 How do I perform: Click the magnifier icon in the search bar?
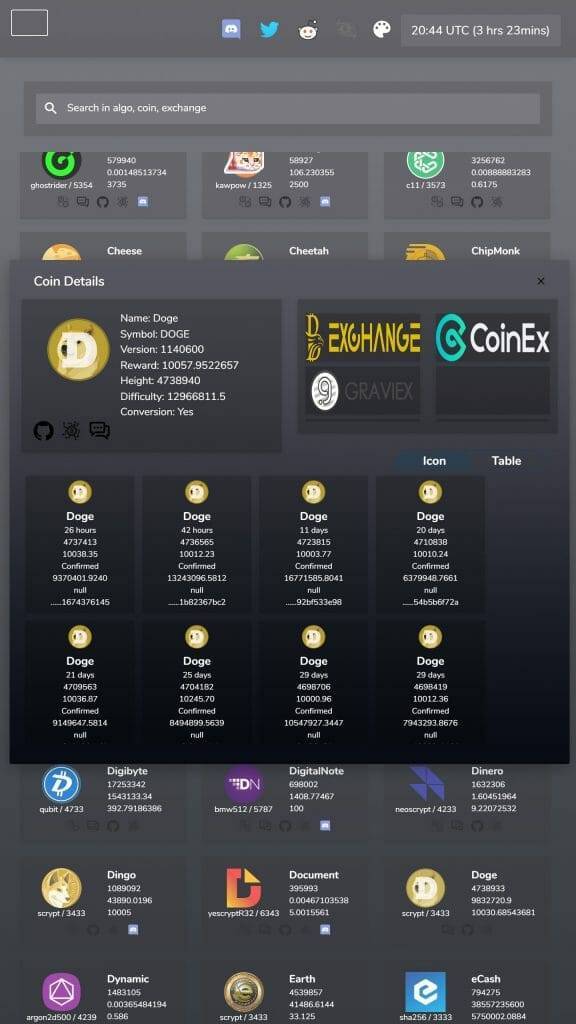(50, 108)
